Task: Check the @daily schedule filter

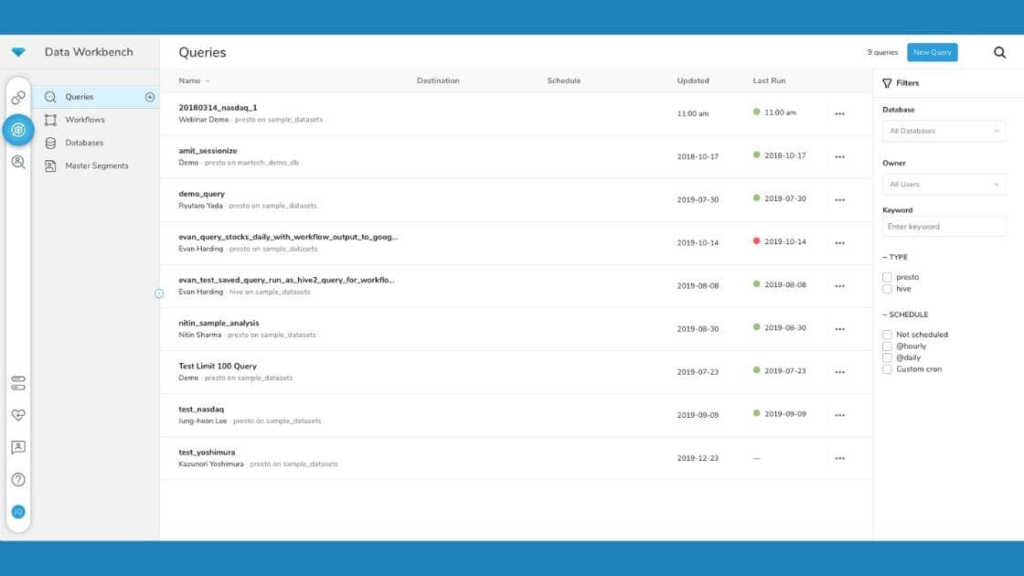Action: coord(887,357)
